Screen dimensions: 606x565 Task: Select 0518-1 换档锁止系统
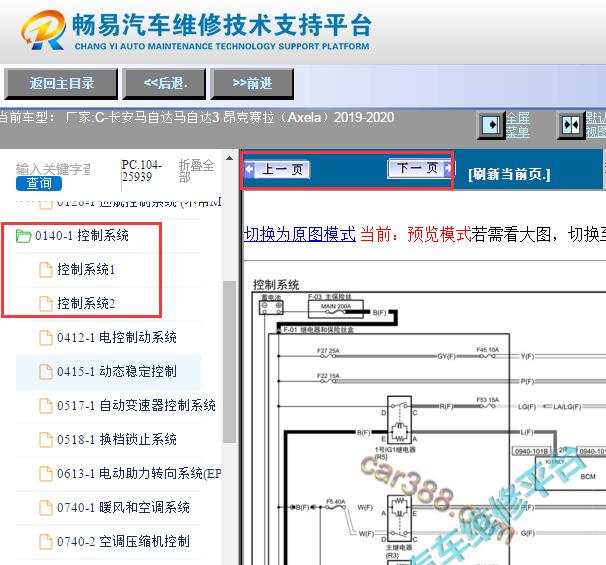point(117,439)
